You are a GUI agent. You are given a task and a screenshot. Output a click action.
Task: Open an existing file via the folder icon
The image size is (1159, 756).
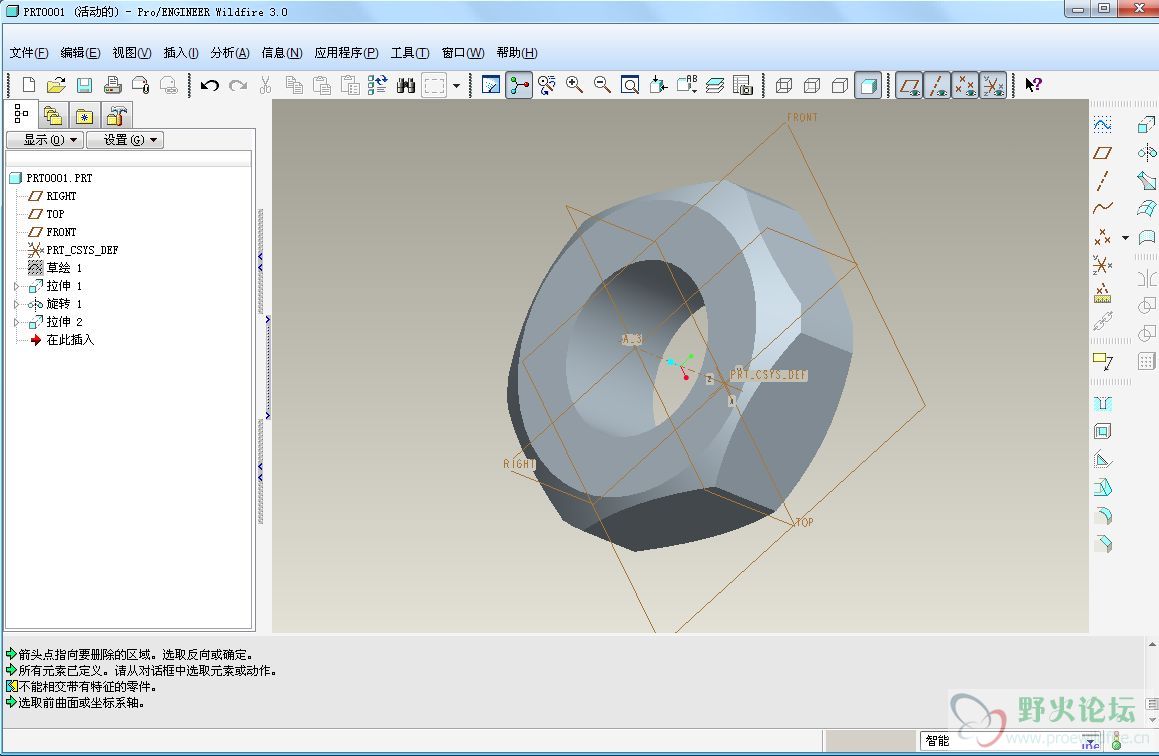click(56, 85)
